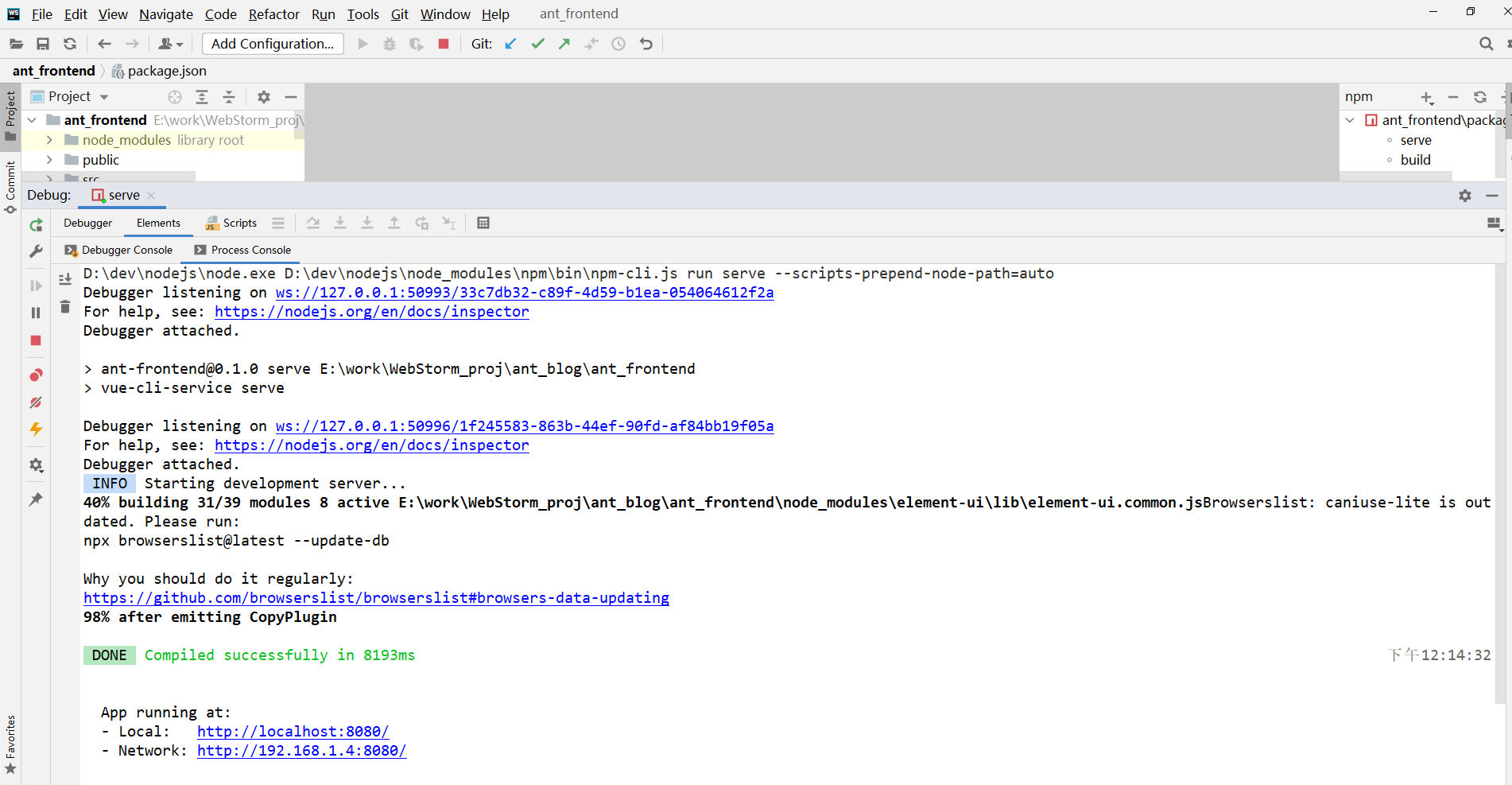Open the Refactor menu
This screenshot has height=785, width=1512.
tap(274, 14)
